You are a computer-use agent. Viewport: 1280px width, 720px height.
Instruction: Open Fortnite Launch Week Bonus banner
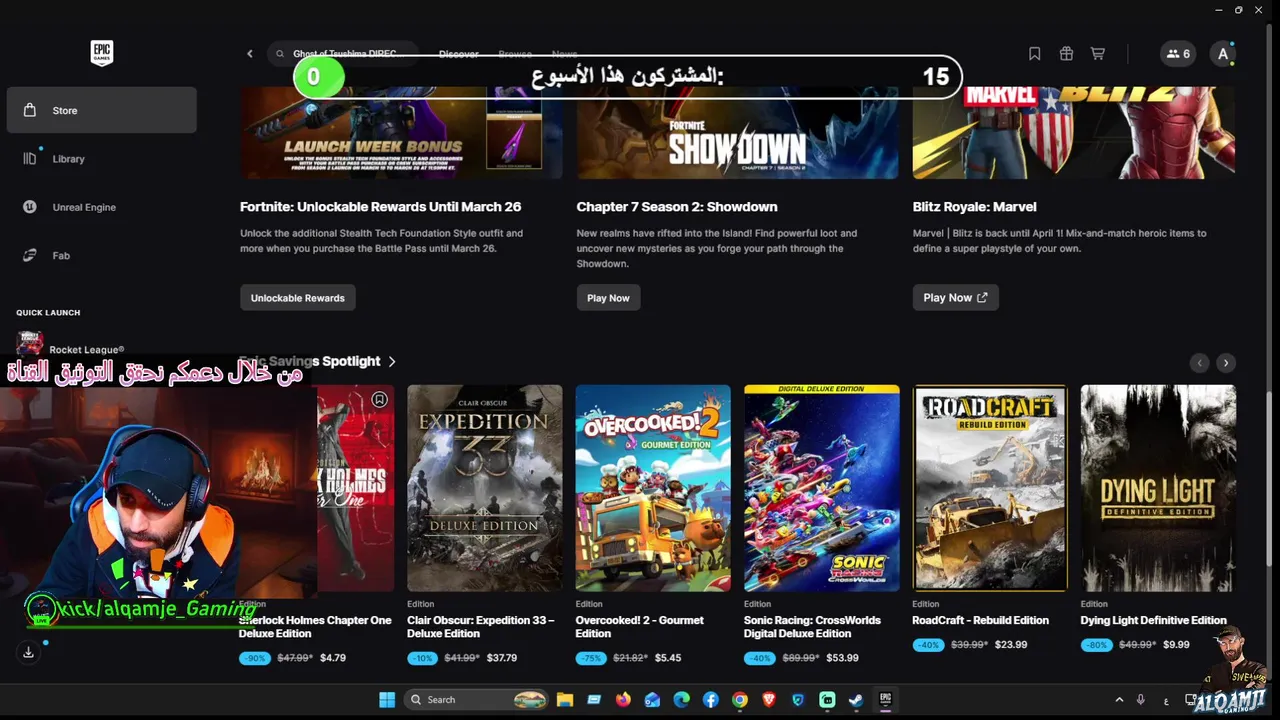(x=401, y=133)
